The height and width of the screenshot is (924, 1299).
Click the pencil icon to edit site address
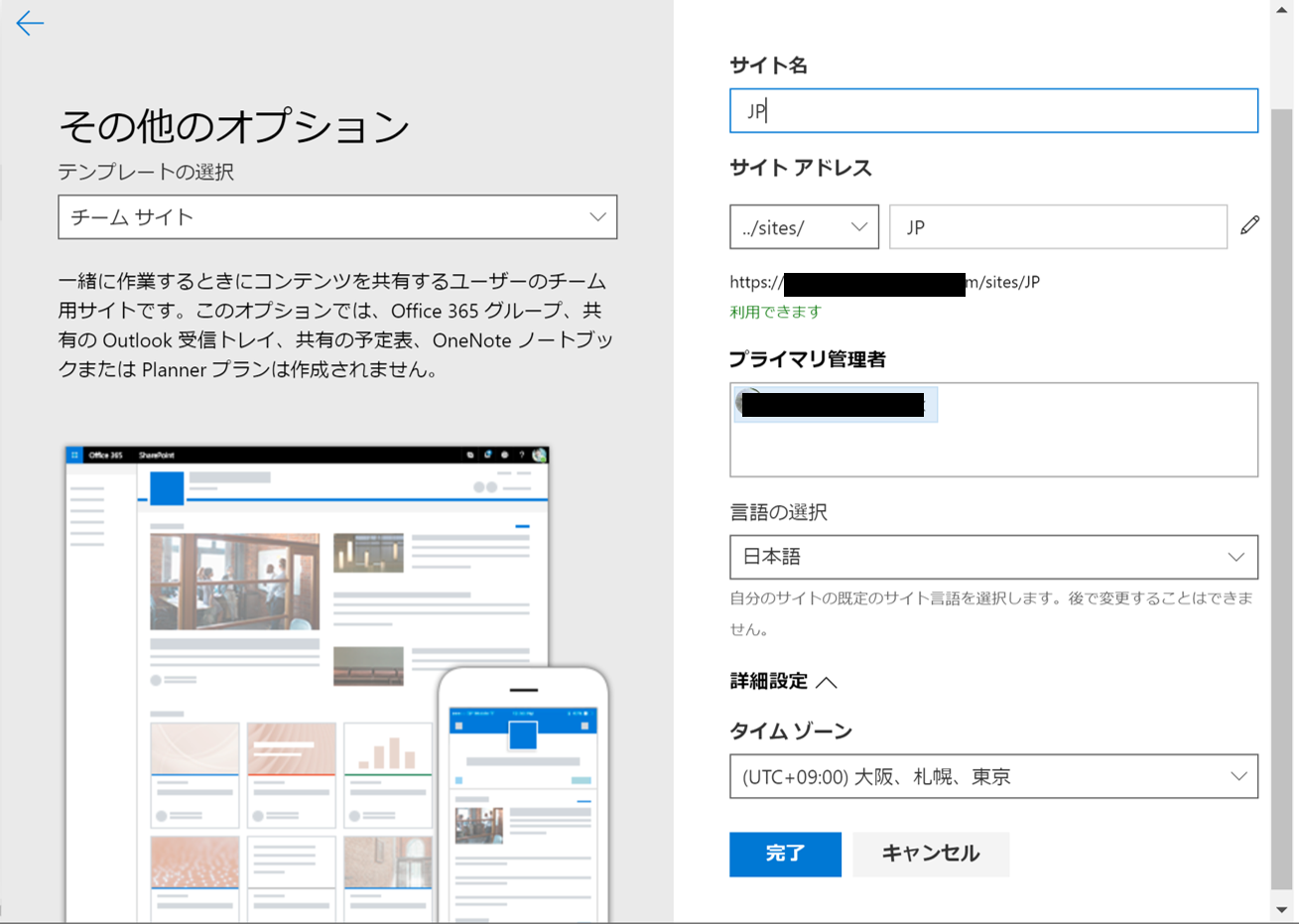coord(1250,226)
